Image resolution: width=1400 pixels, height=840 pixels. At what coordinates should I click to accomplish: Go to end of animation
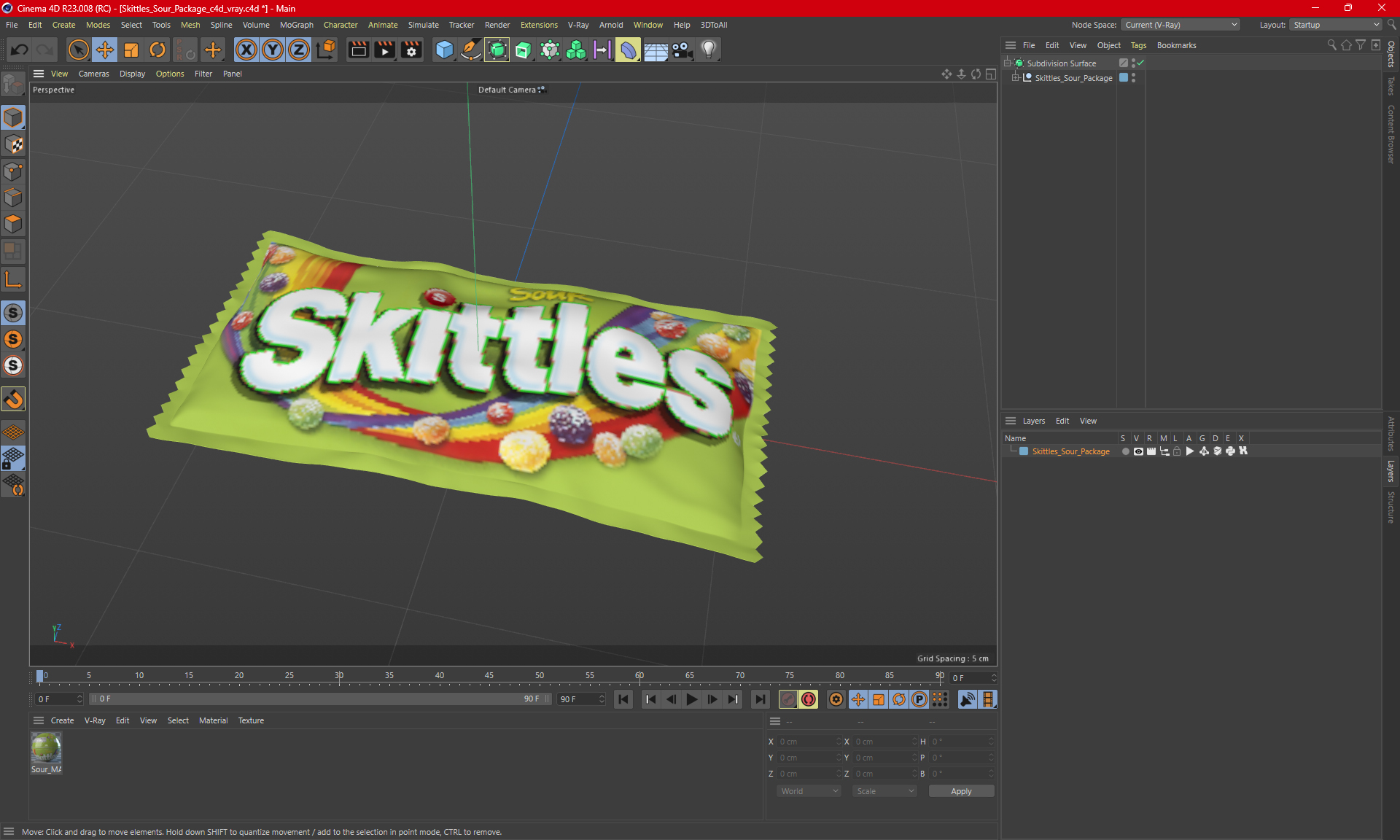(760, 699)
